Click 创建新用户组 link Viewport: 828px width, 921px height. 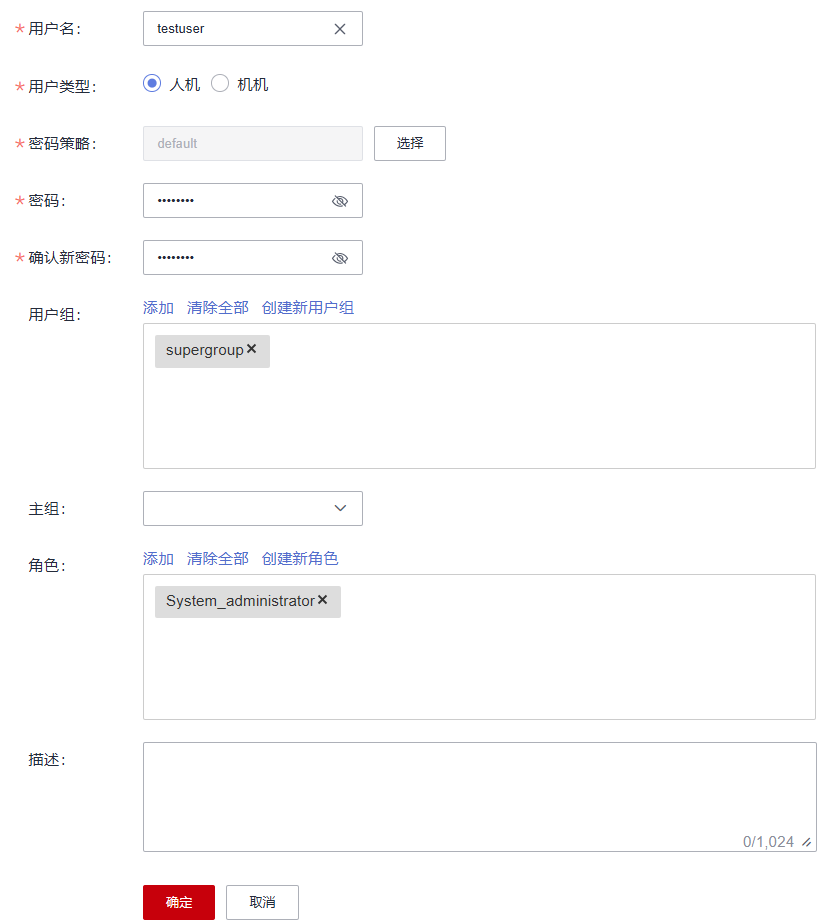tap(308, 308)
